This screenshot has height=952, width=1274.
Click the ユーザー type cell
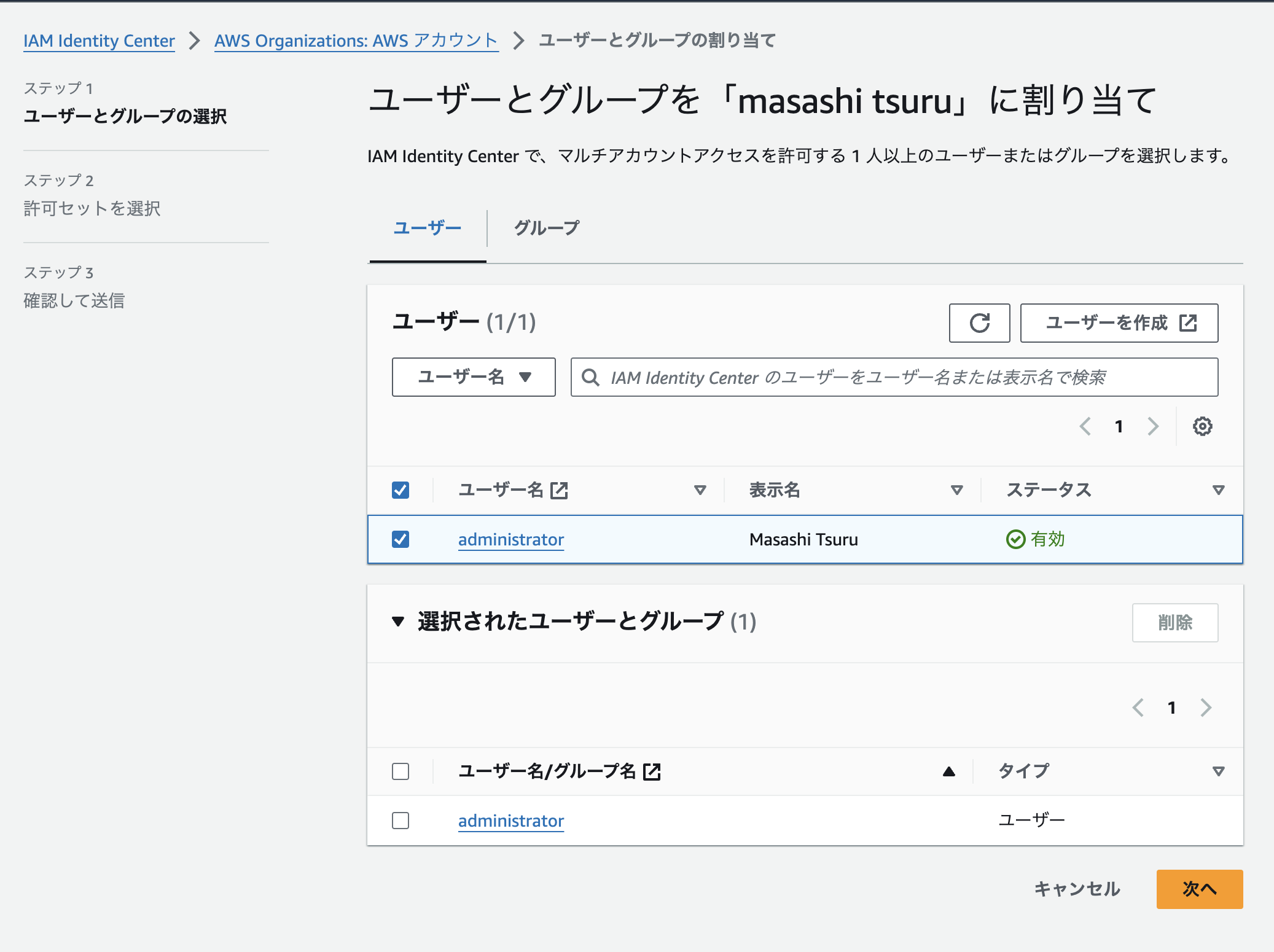click(x=1032, y=821)
